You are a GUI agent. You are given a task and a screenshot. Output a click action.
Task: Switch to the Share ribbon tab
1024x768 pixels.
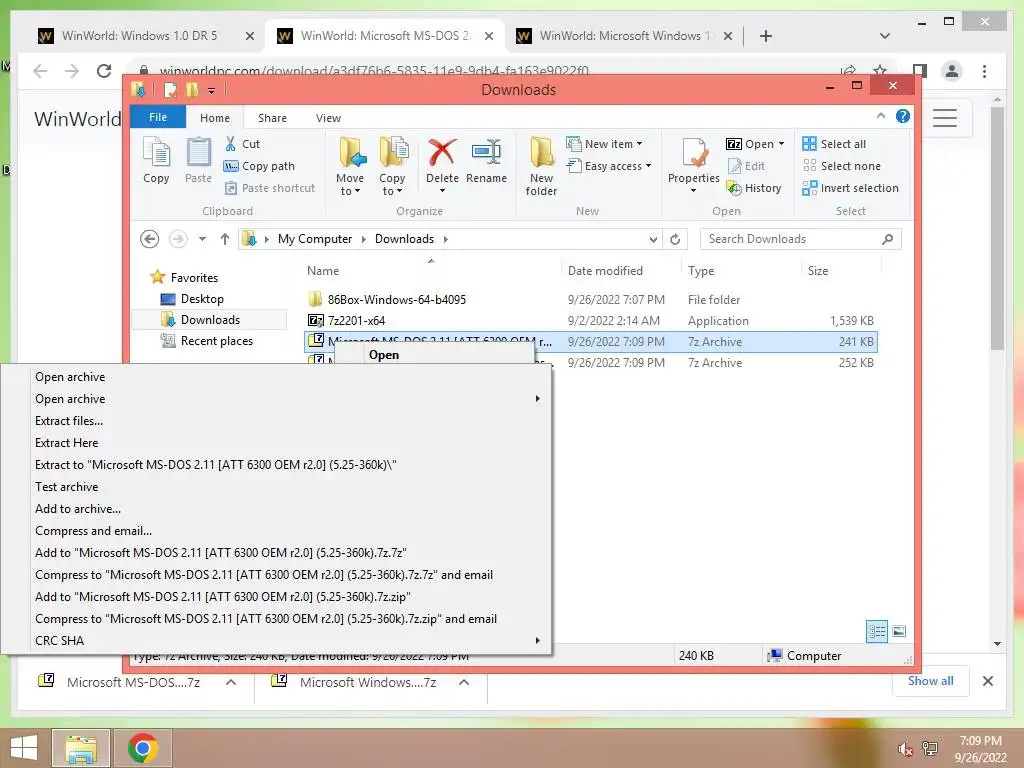coord(272,118)
